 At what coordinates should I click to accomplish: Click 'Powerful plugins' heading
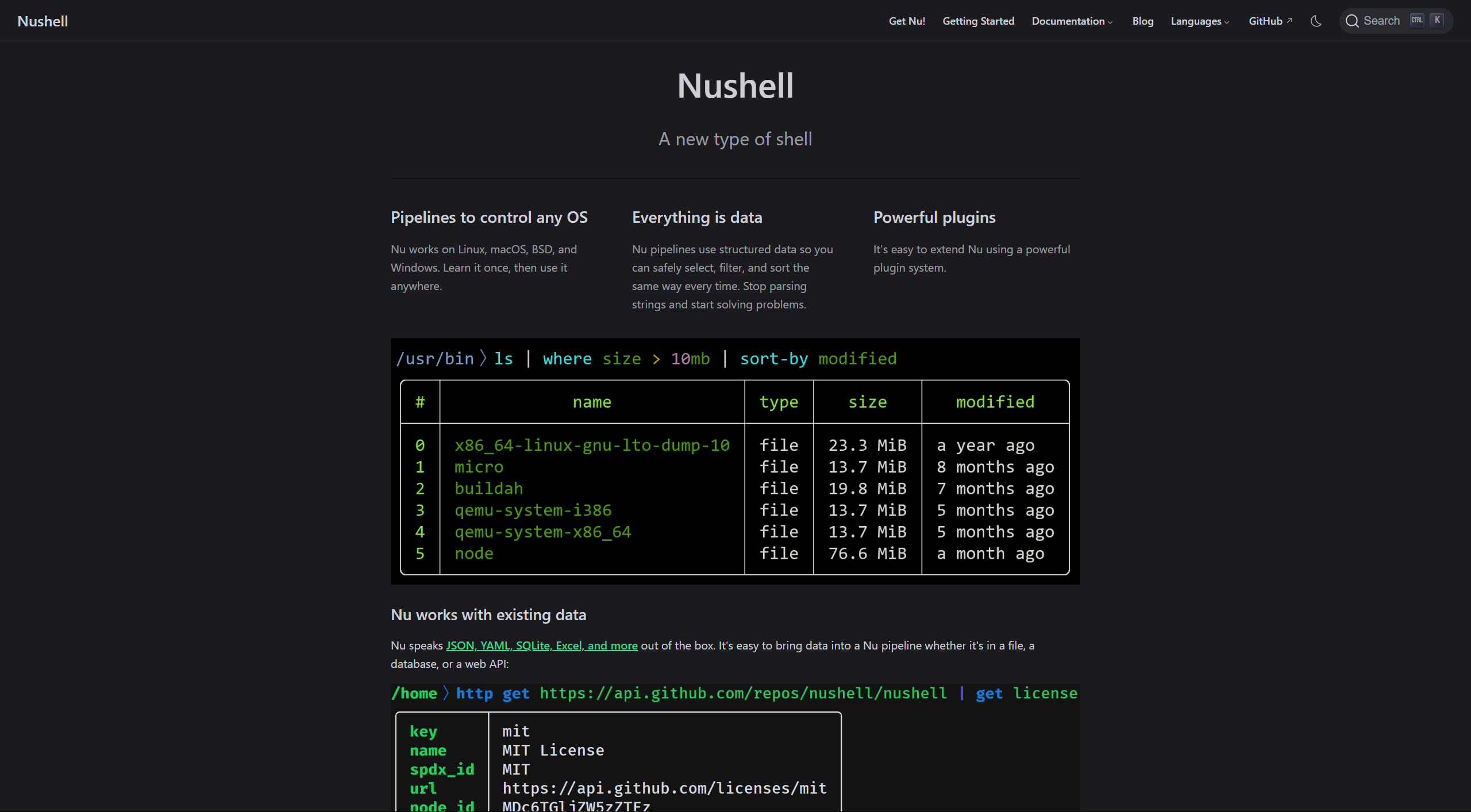934,217
